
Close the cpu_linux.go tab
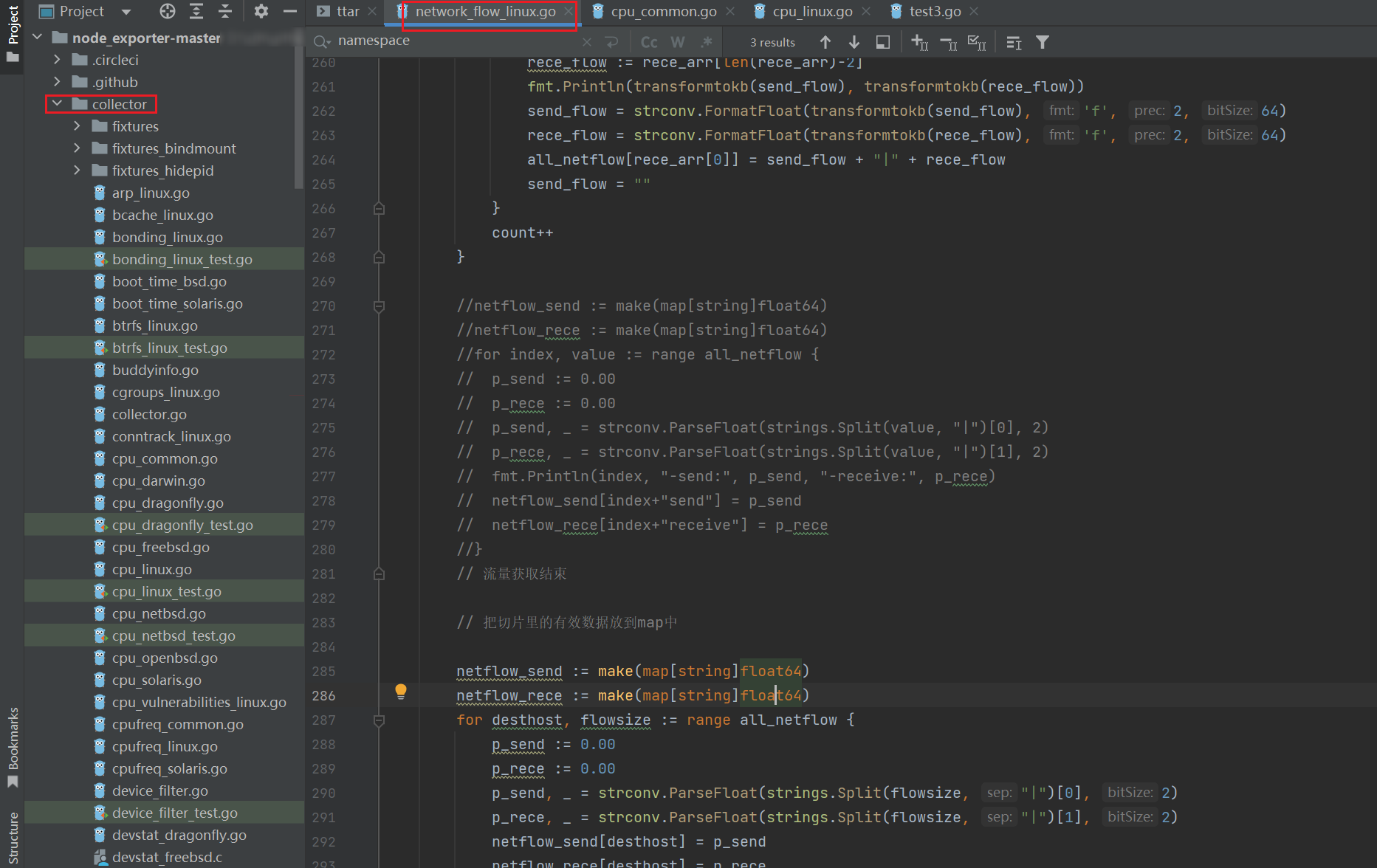point(865,11)
